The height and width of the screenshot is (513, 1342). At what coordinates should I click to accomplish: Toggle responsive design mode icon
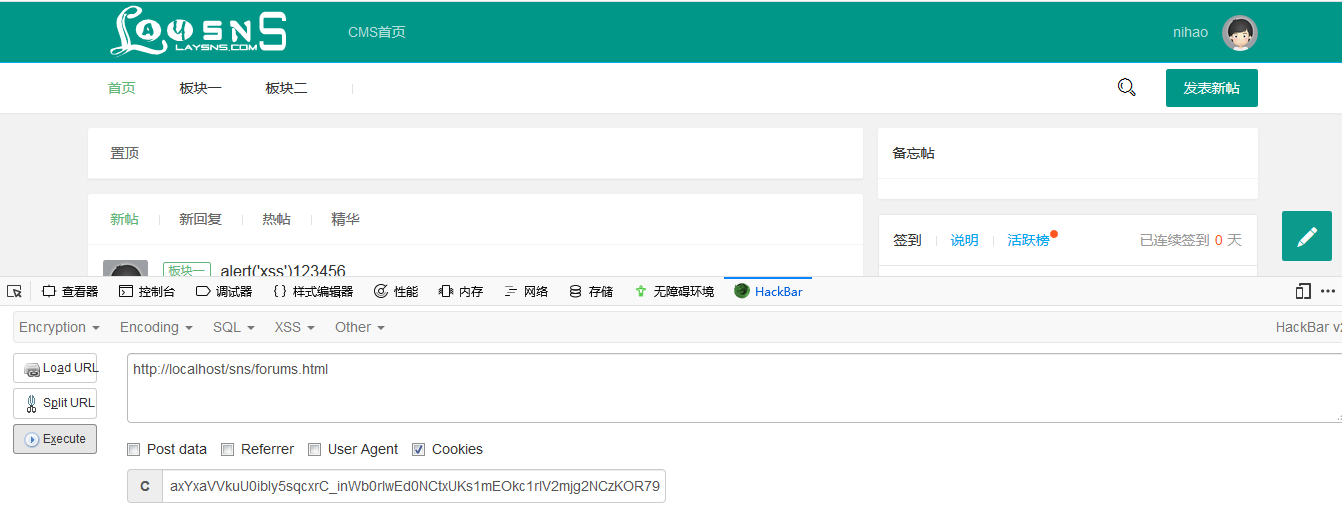[1303, 291]
